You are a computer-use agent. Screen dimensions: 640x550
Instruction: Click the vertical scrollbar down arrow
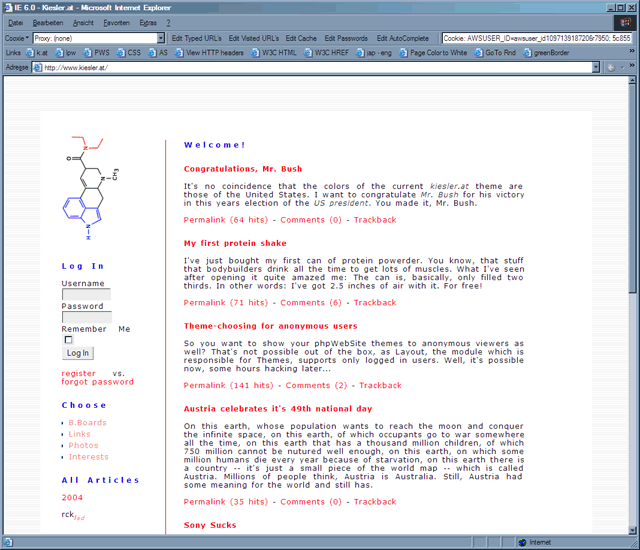[x=632, y=527]
